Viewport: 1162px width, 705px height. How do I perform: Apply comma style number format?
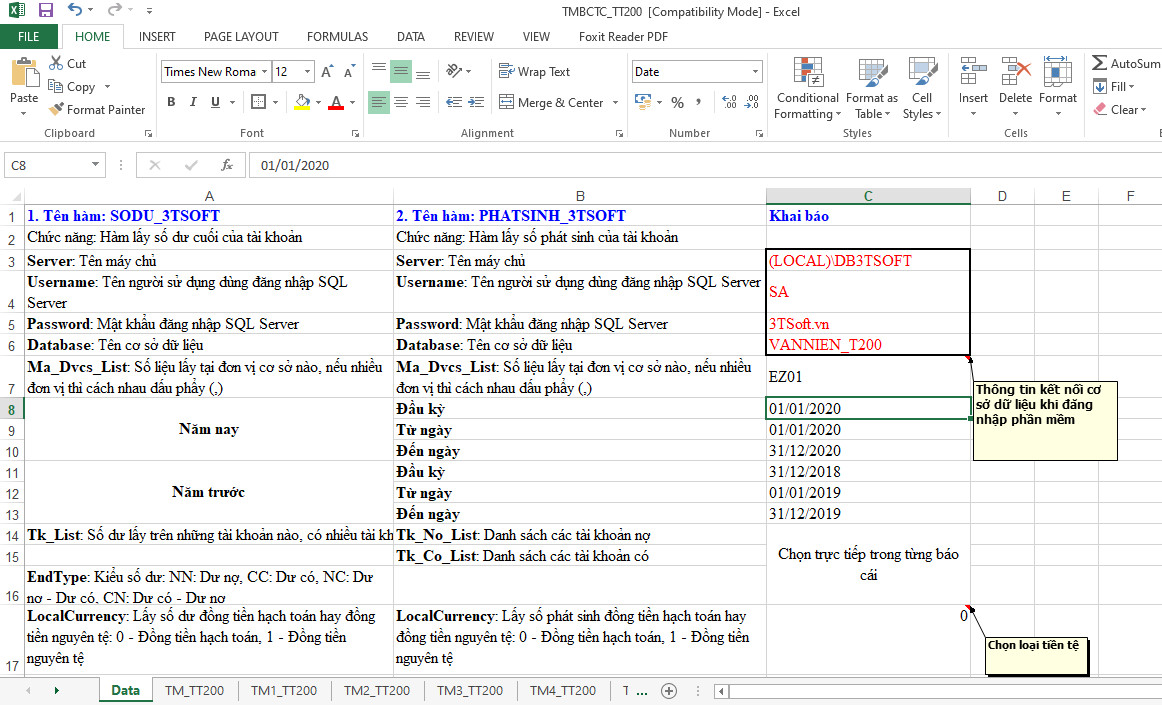pyautogui.click(x=698, y=102)
